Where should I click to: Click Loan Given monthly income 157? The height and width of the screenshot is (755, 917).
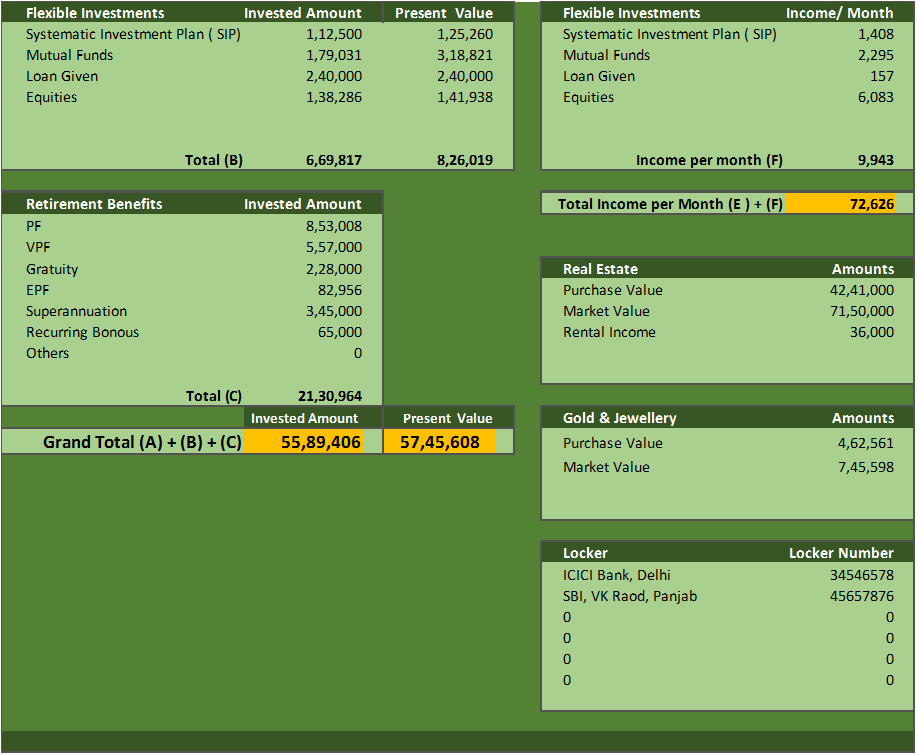click(882, 77)
